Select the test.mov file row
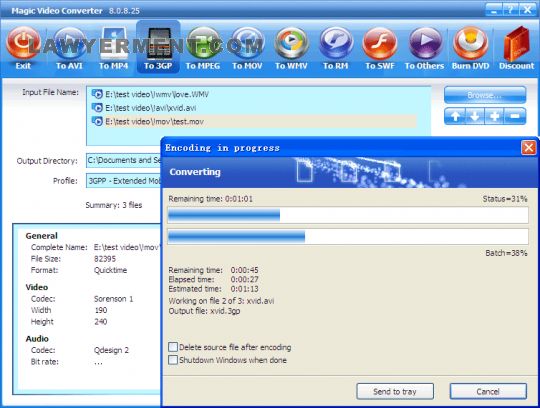 [x=254, y=121]
